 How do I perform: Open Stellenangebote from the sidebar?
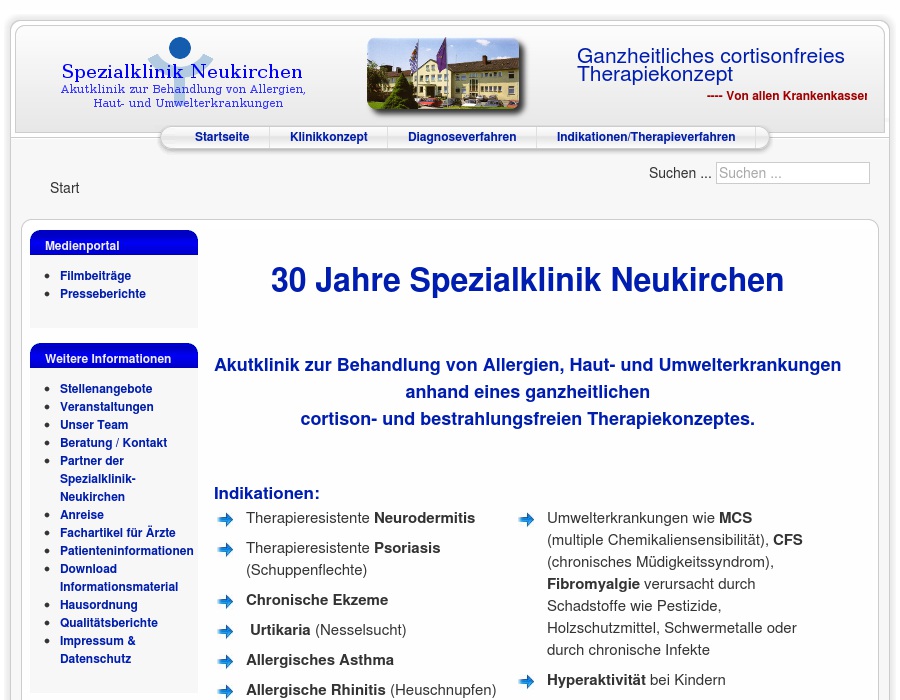click(x=106, y=389)
